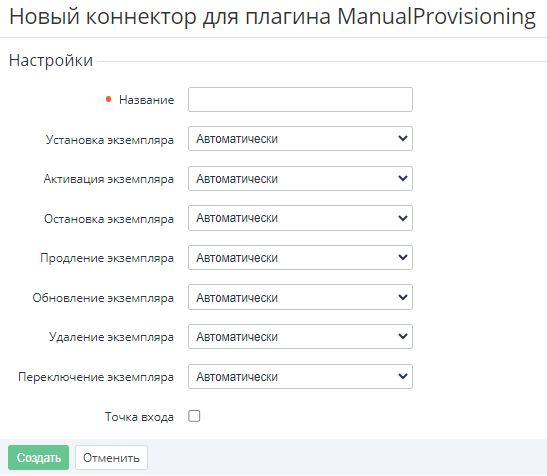The width and height of the screenshot is (547, 476).
Task: Click the chevron arrow of Активация экземпляра
Action: pyautogui.click(x=403, y=178)
